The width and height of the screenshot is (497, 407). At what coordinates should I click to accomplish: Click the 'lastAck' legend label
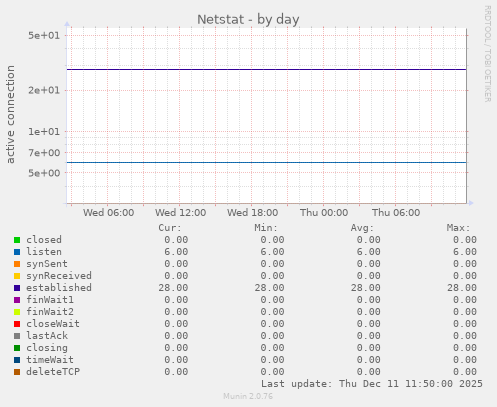(47, 336)
